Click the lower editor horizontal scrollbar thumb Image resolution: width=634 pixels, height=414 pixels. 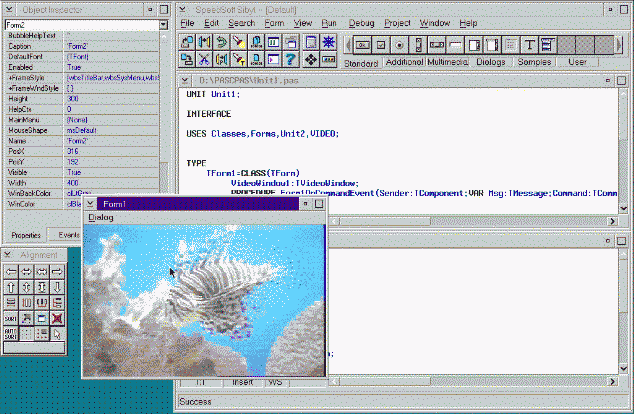tap(385, 381)
